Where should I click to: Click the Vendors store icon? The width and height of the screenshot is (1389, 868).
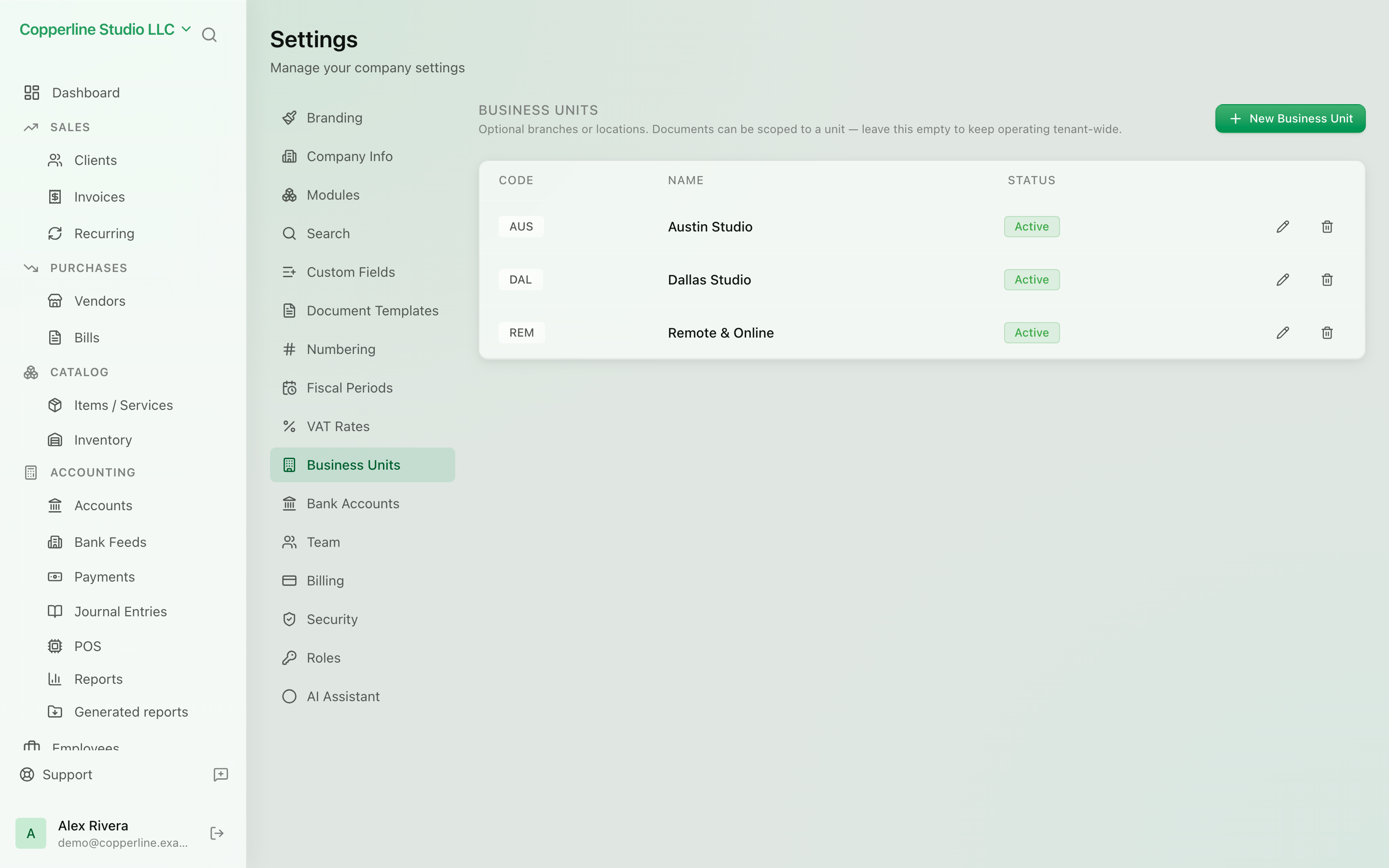point(55,301)
